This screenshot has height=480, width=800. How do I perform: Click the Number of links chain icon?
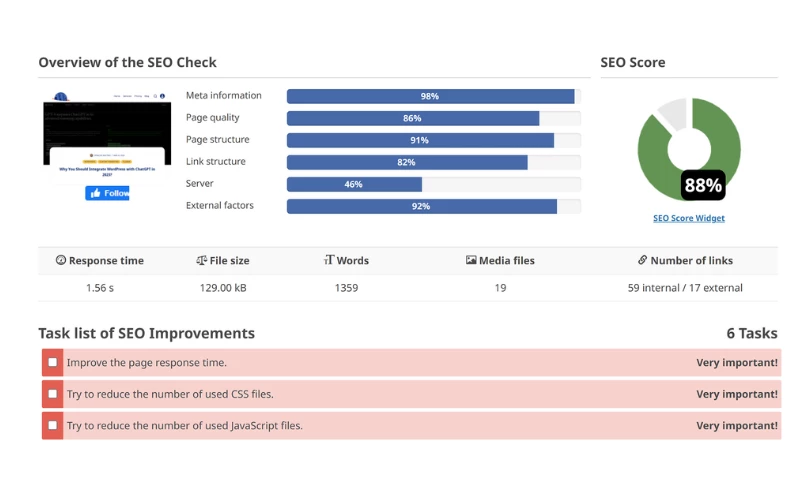642,261
